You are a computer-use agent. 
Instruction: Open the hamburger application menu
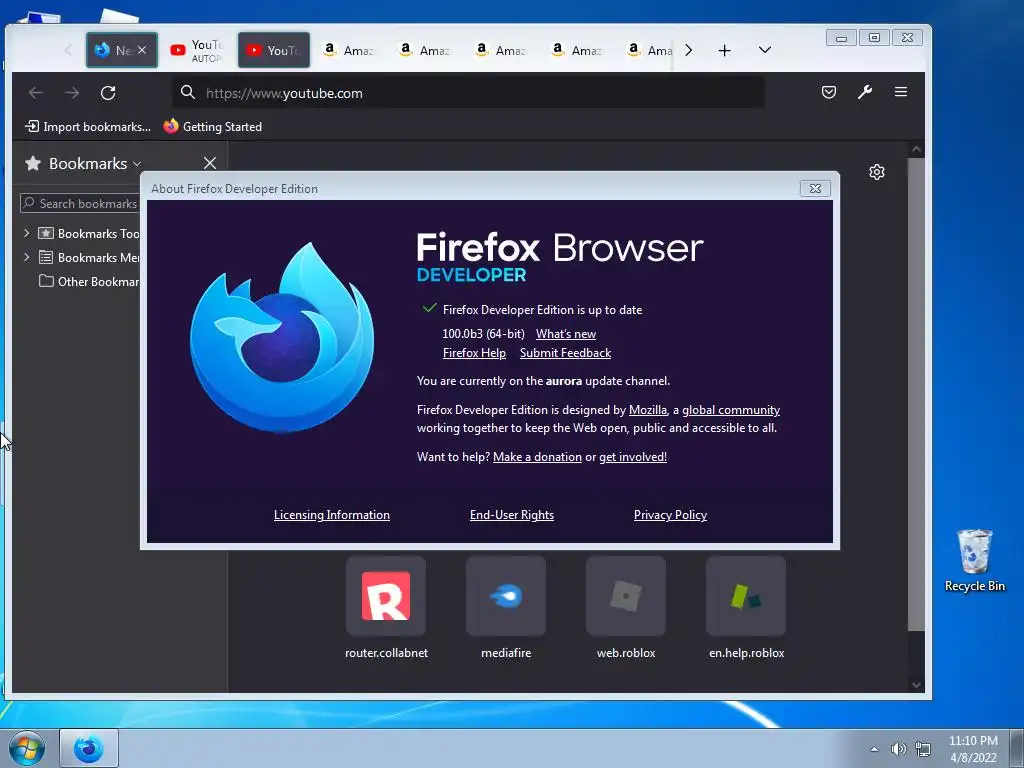point(901,92)
